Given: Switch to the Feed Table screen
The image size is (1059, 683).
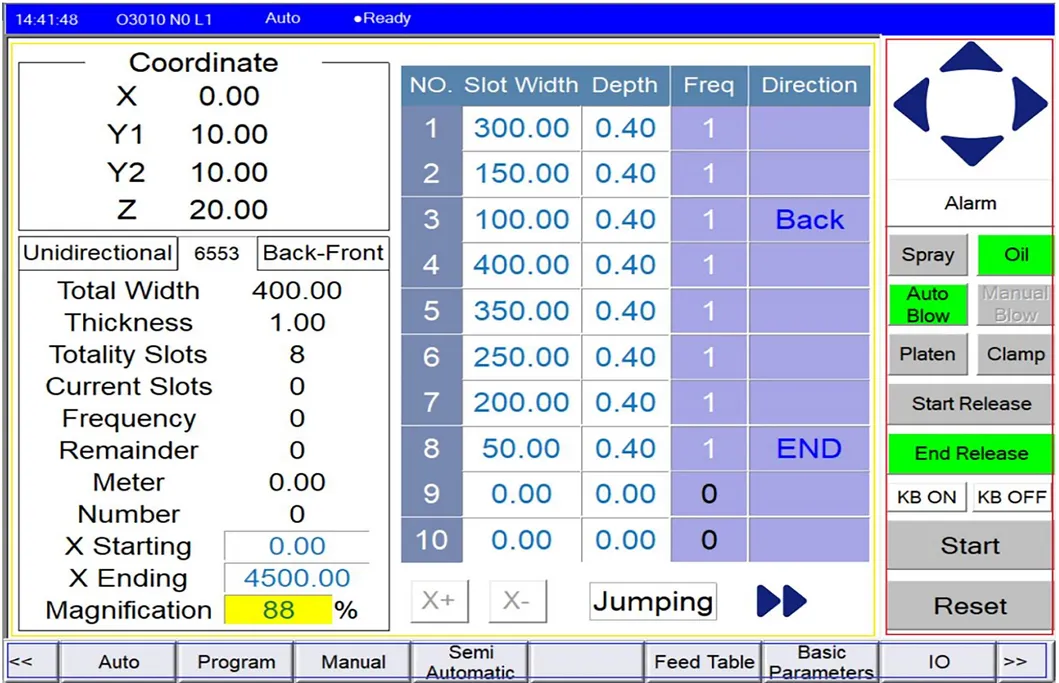Looking at the screenshot, I should pyautogui.click(x=704, y=661).
